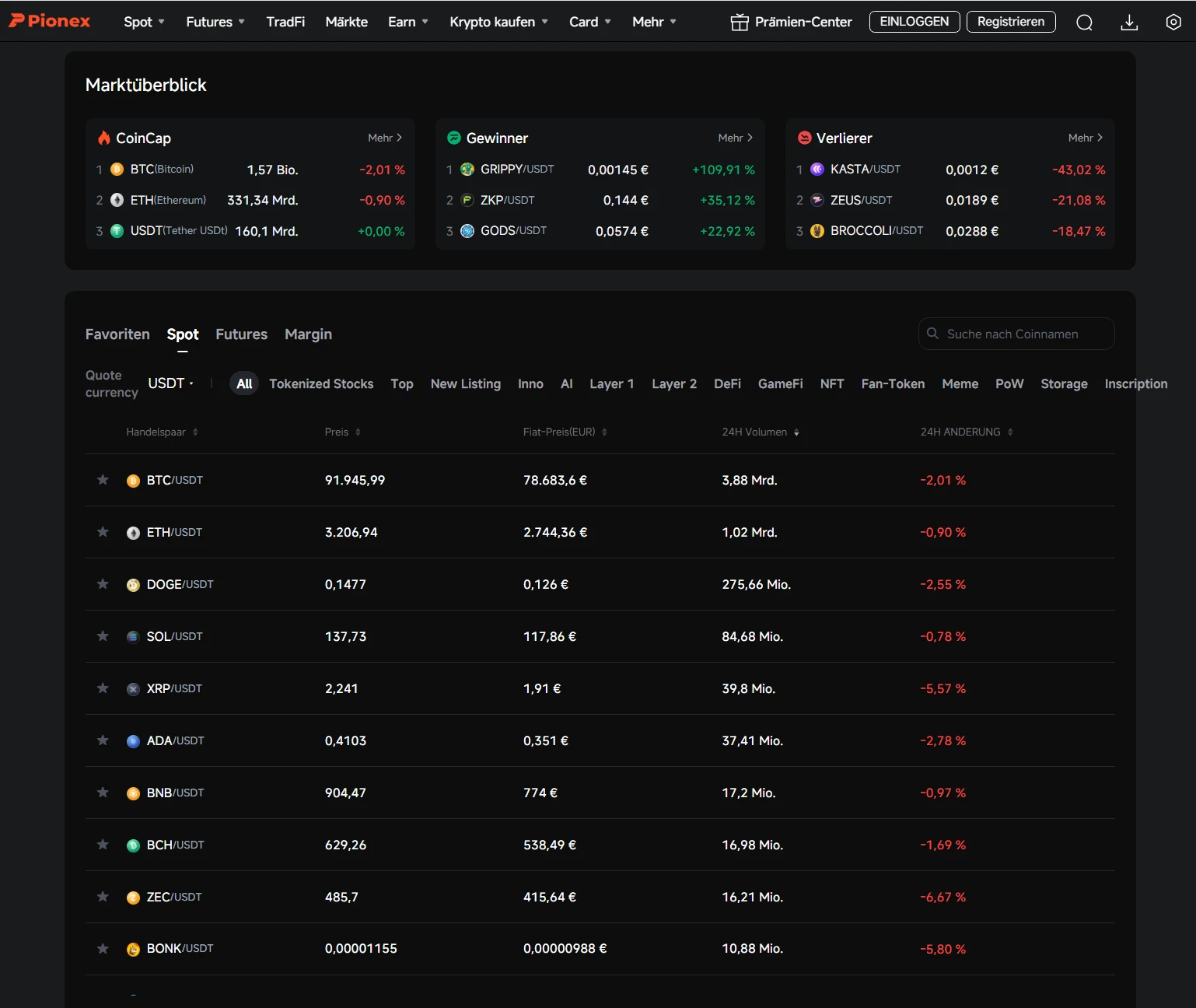Favorite ETH/USDT with the star
Image resolution: width=1196 pixels, height=1008 pixels.
click(x=103, y=532)
